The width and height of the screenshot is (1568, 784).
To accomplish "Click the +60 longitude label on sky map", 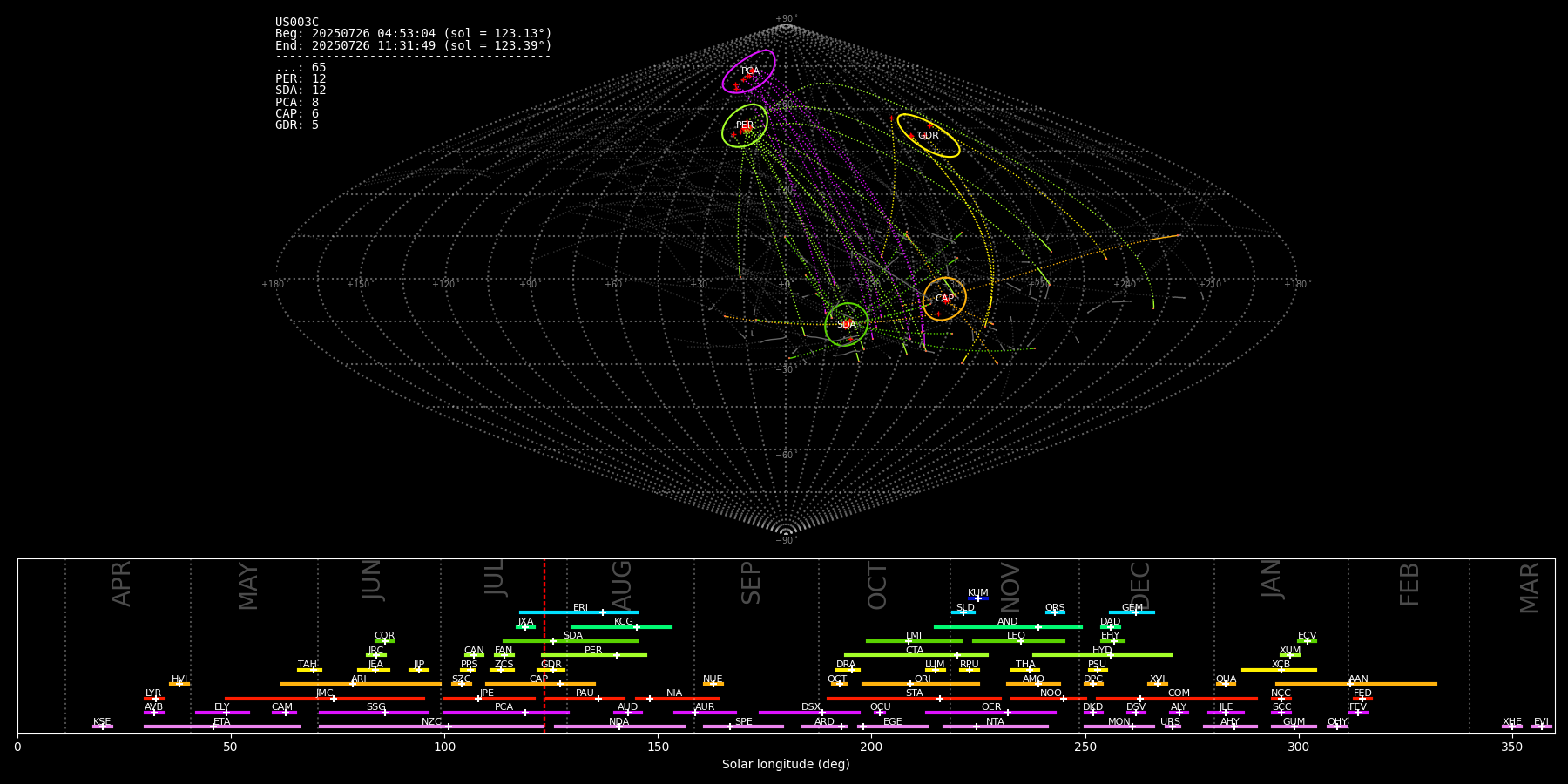I will 613,285.
